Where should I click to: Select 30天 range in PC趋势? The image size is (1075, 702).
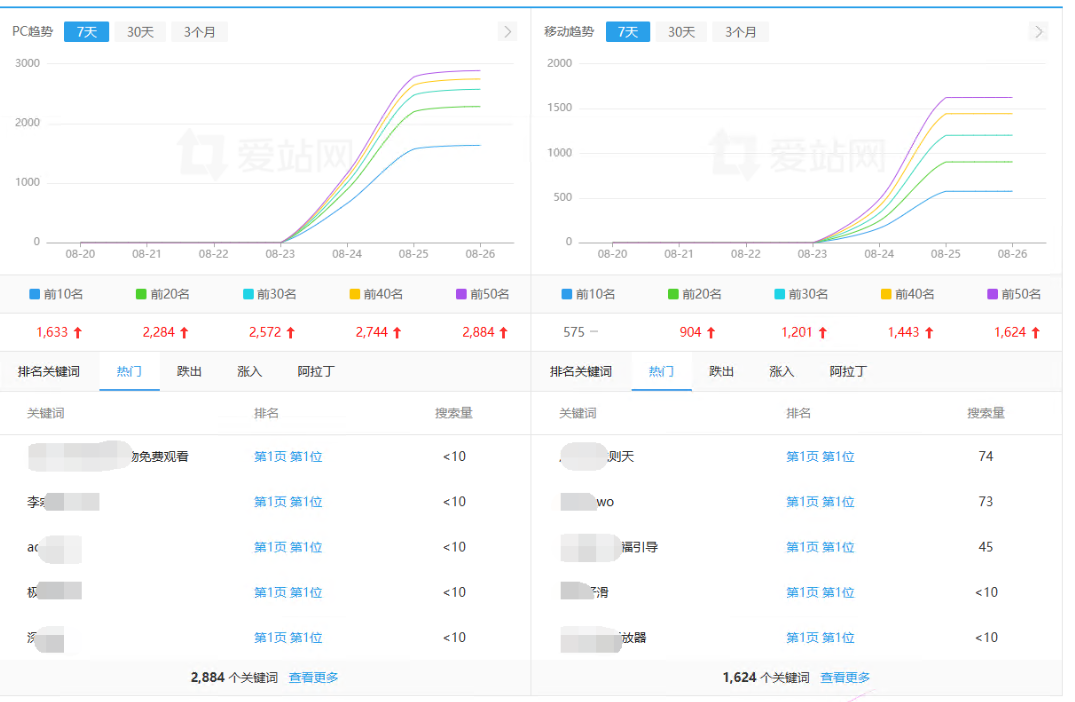tap(141, 32)
